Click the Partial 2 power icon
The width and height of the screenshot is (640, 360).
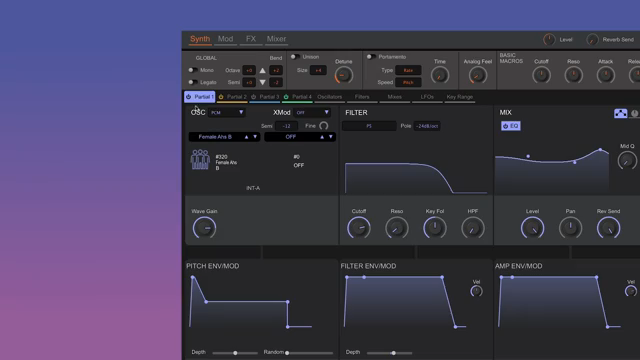click(x=221, y=97)
